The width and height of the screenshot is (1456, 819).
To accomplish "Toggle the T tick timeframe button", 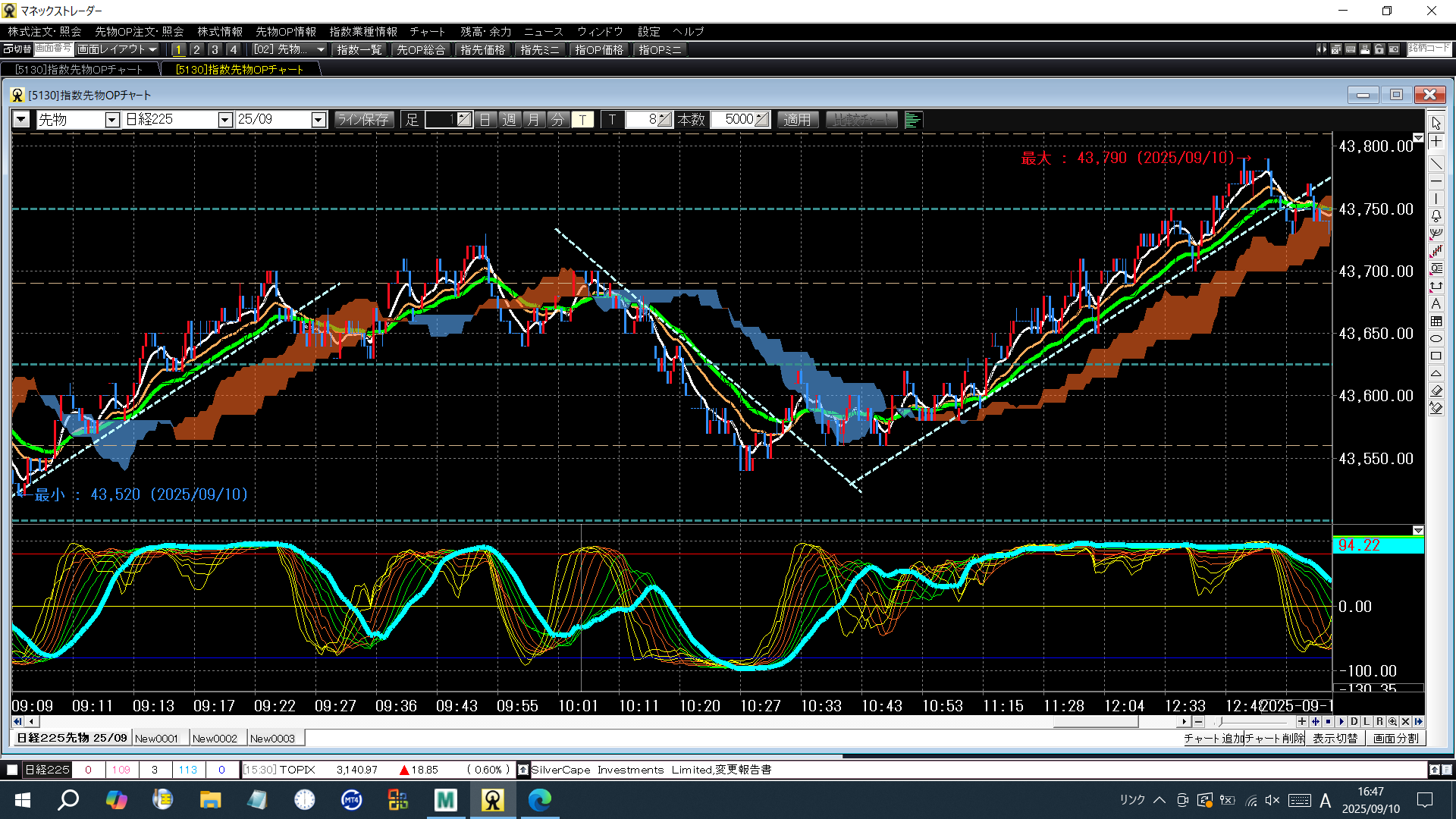I will coord(582,120).
